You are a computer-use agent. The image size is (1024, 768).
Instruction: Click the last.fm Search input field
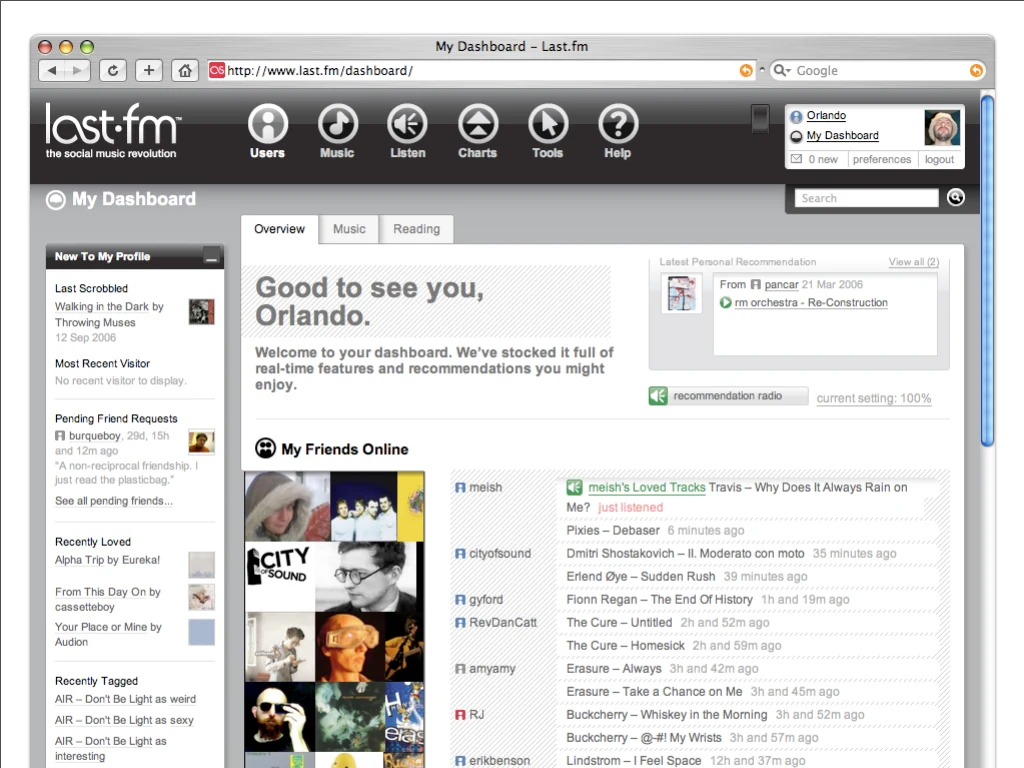pos(867,198)
